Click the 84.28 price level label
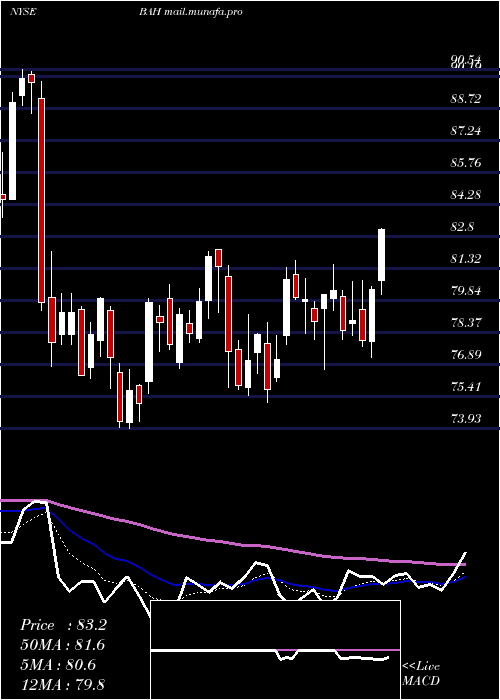The height and width of the screenshot is (700, 500). 466,195
